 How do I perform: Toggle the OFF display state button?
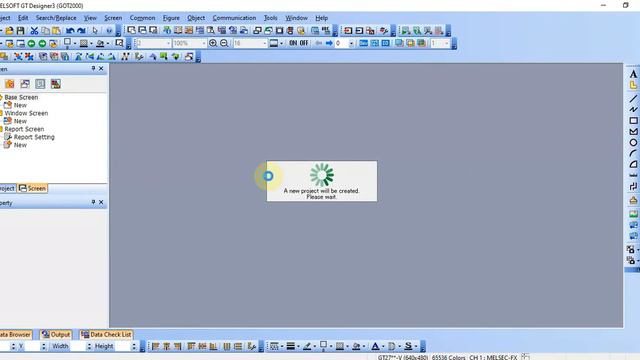(304, 43)
